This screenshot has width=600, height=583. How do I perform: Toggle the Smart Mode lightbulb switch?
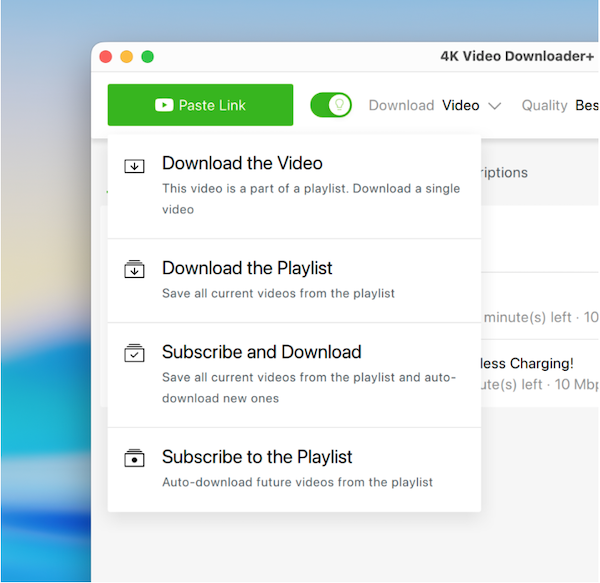[331, 105]
